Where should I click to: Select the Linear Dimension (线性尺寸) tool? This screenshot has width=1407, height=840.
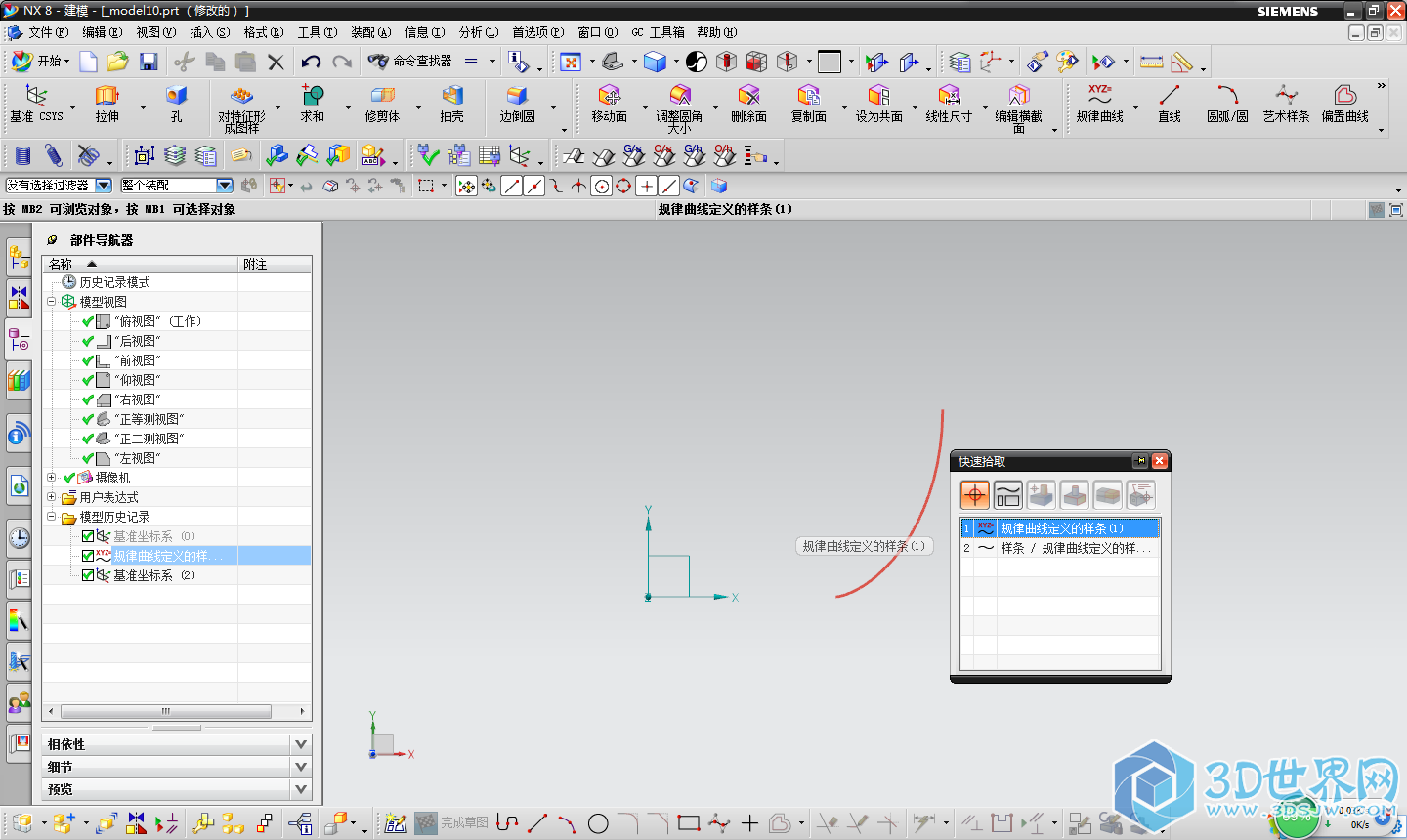pos(949,103)
